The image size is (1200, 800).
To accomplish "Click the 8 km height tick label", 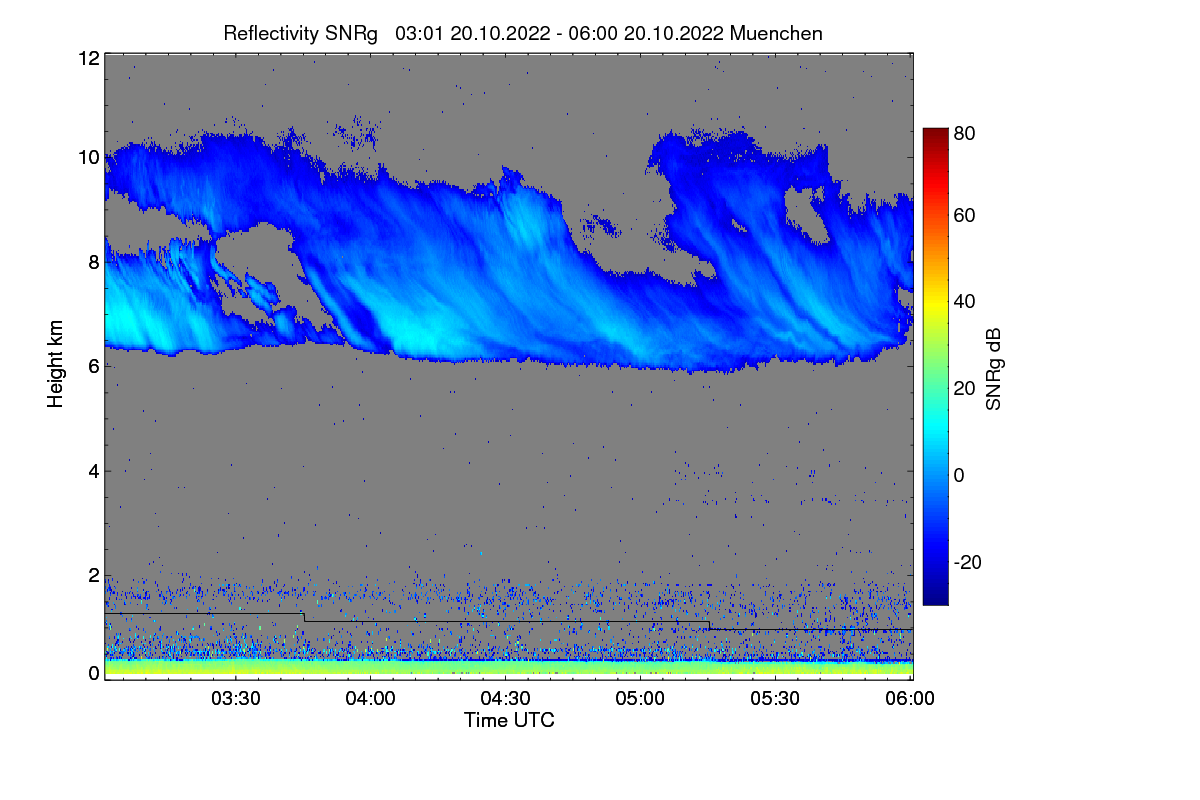I will coord(94,262).
